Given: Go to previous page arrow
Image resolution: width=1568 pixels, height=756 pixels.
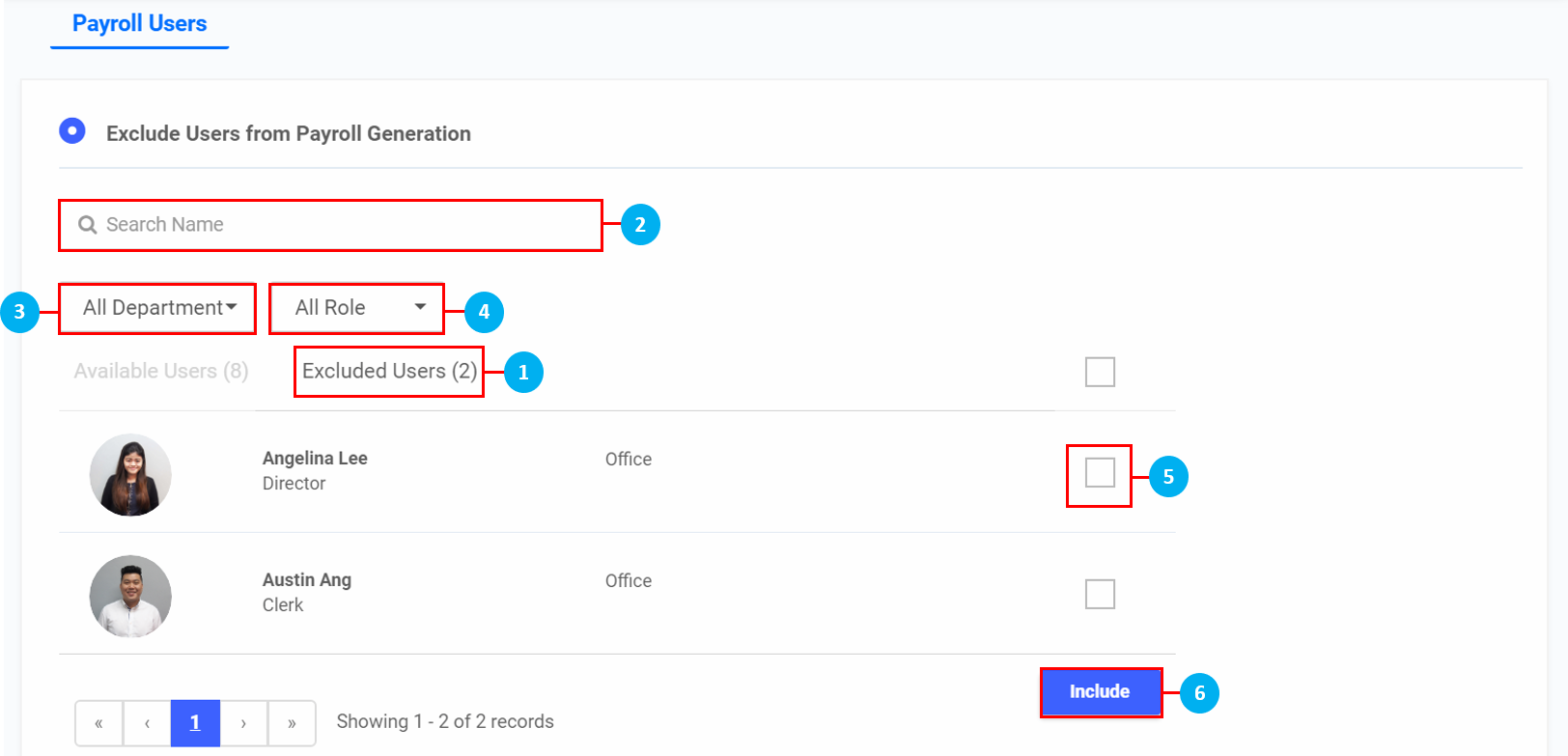Looking at the screenshot, I should point(147,723).
